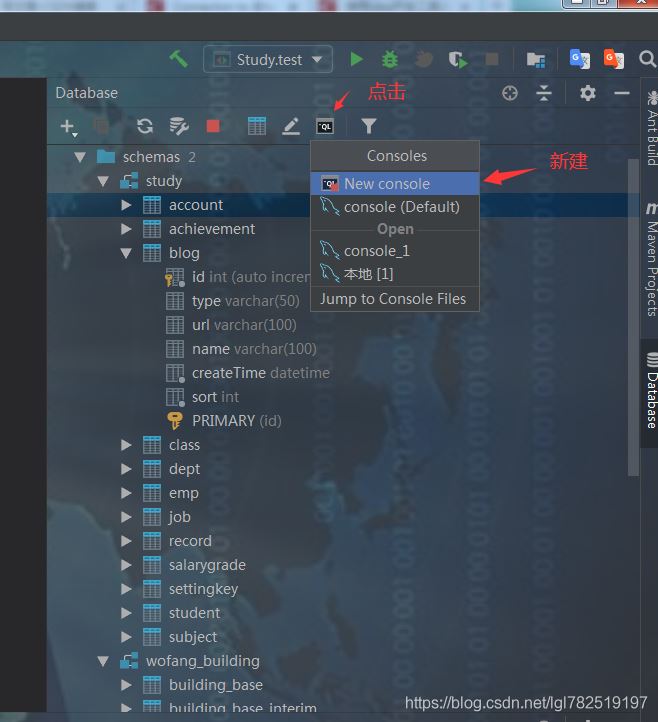Screen dimensions: 658x722
Task: Open Project Structure folder icon
Action: pos(536,59)
